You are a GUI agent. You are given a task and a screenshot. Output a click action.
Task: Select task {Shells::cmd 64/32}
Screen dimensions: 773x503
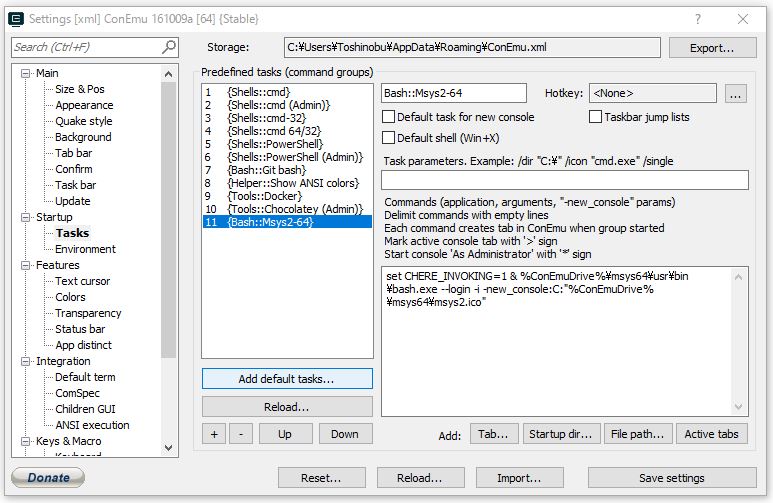[x=287, y=131]
